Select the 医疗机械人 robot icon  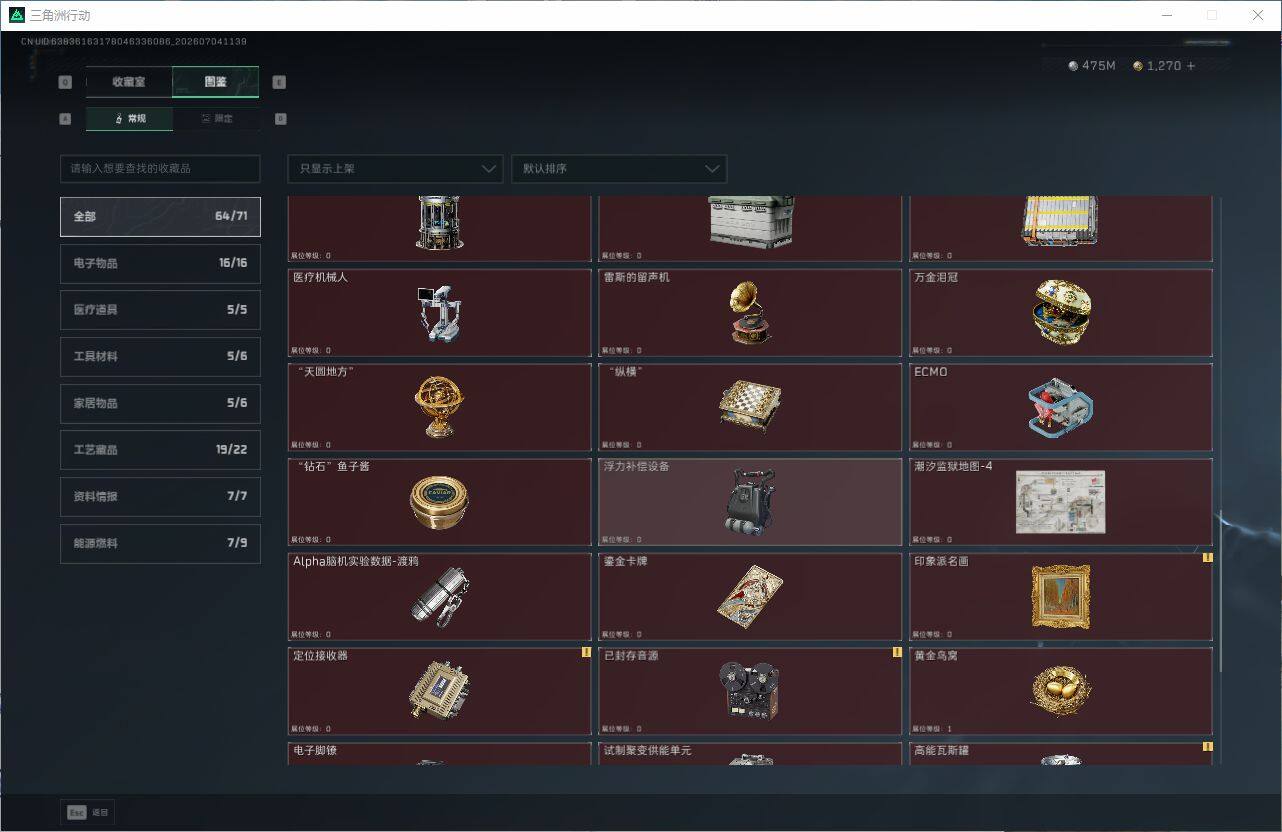click(x=438, y=313)
